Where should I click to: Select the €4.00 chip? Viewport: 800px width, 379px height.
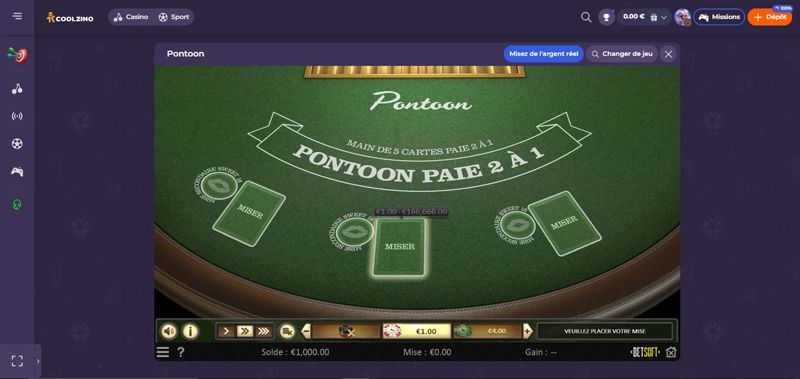pyautogui.click(x=487, y=331)
